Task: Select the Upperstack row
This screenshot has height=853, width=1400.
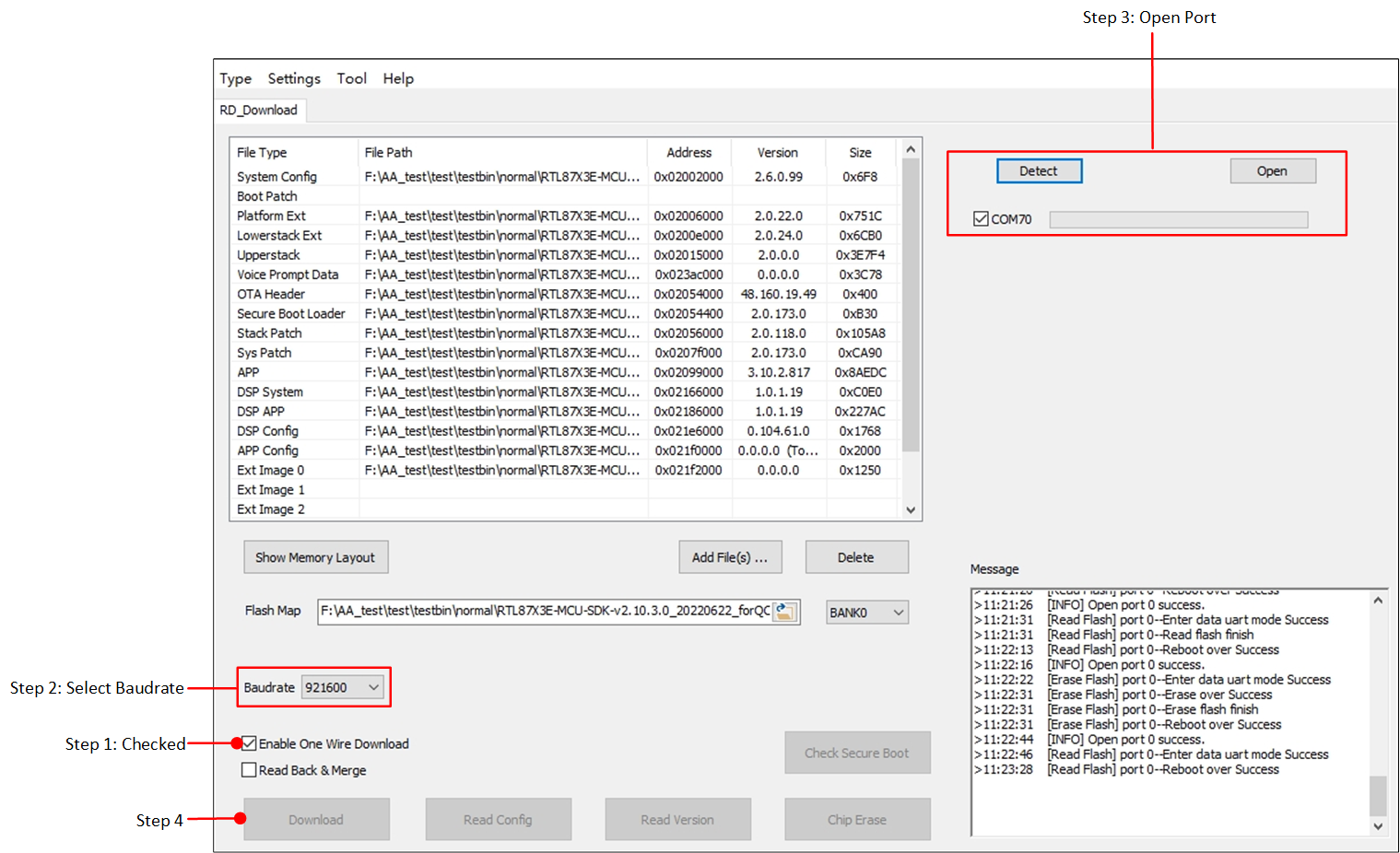Action: pos(565,255)
